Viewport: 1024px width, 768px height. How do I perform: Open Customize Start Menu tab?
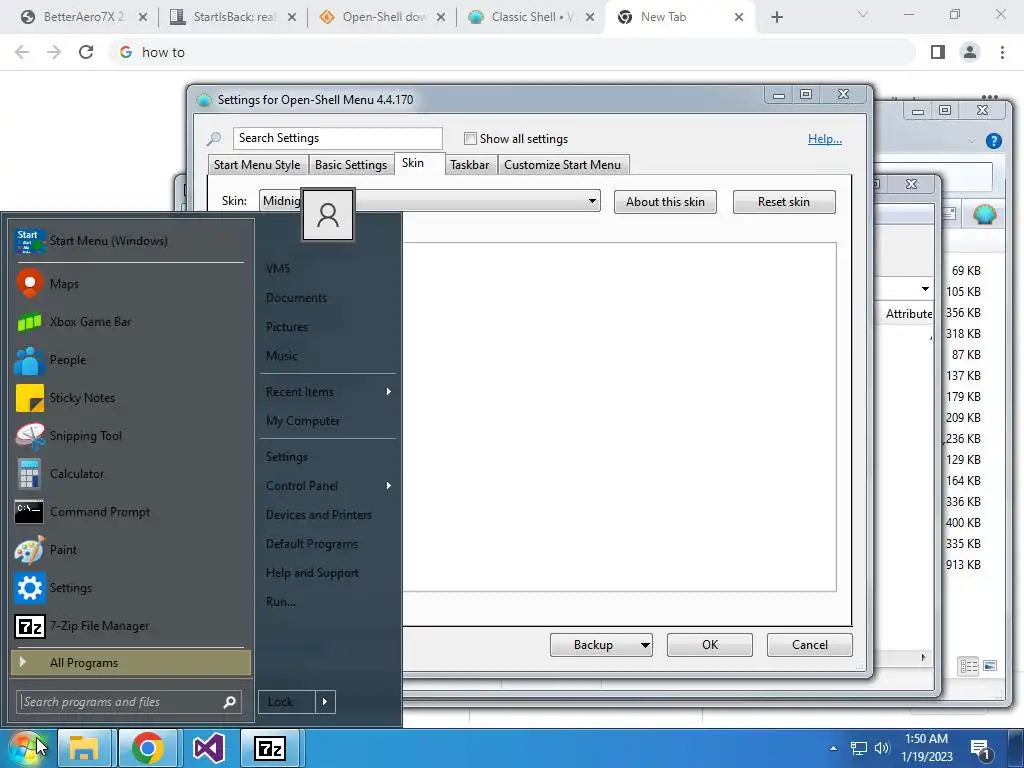tap(562, 165)
